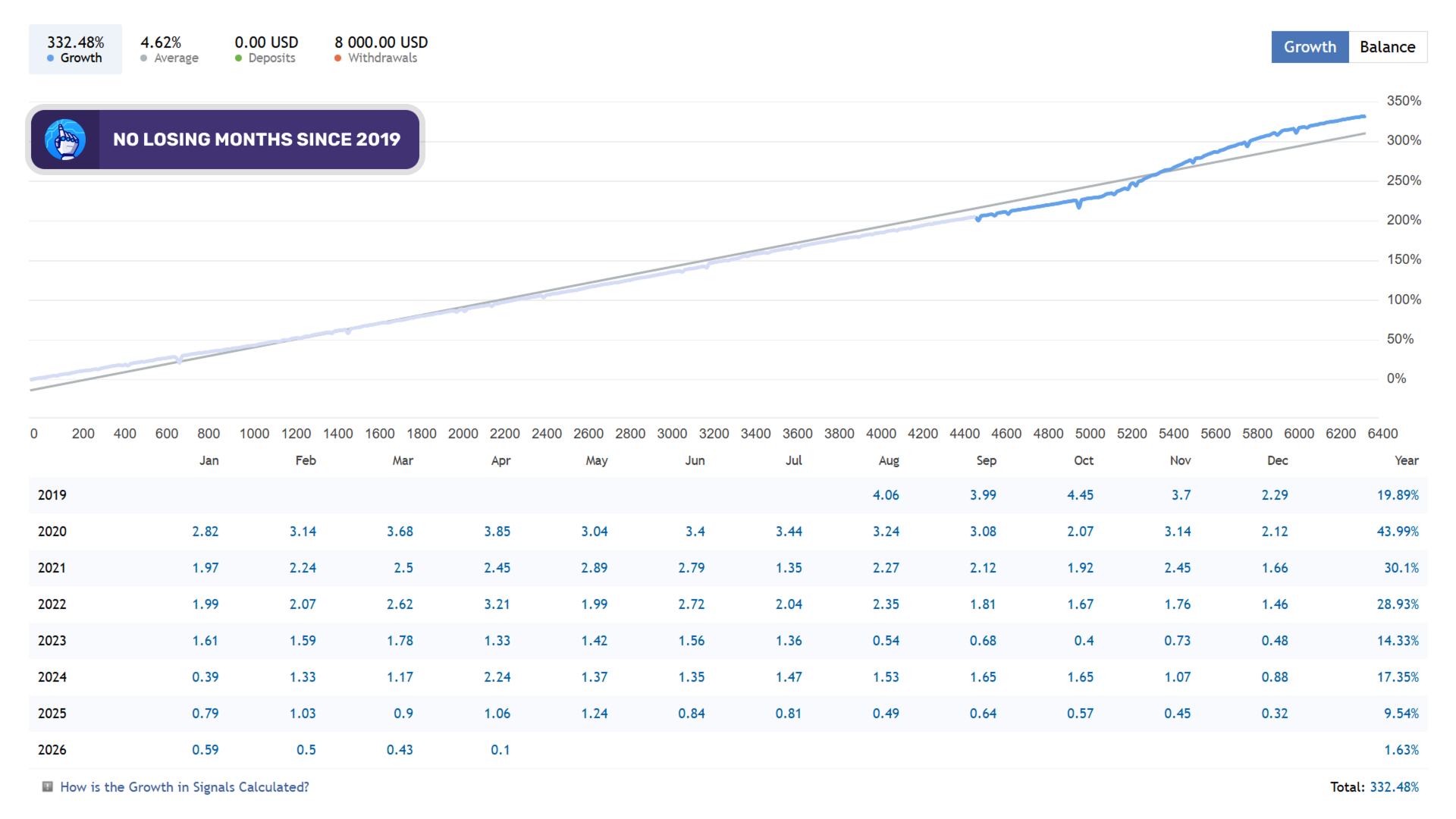Click the 350% y-axis label
This screenshot has height=819, width=1456.
pos(1404,101)
